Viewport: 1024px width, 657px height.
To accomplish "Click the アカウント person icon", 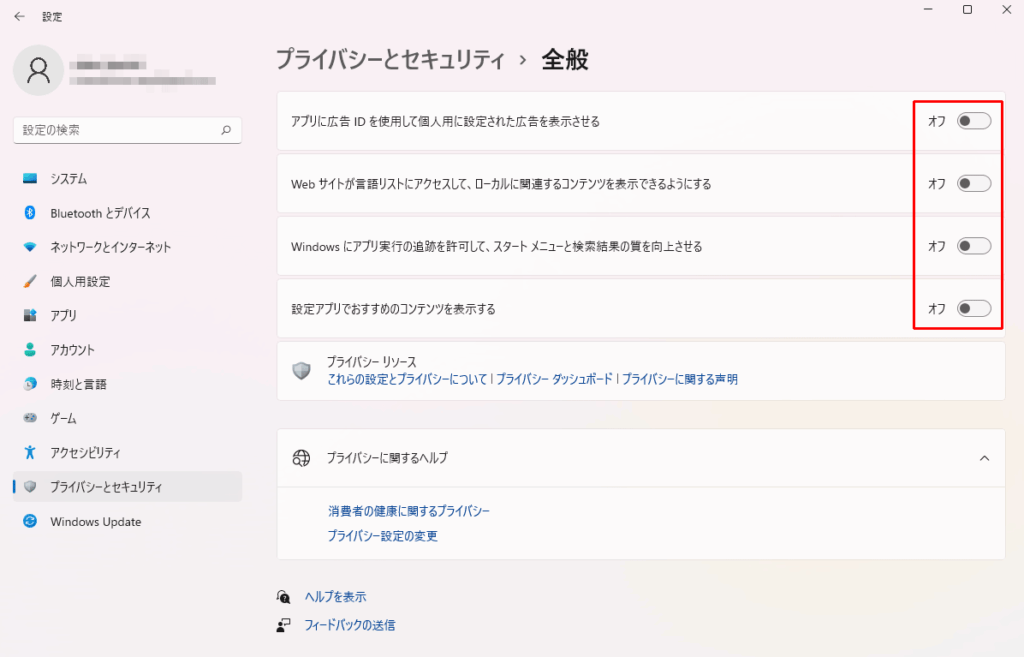I will [x=30, y=349].
